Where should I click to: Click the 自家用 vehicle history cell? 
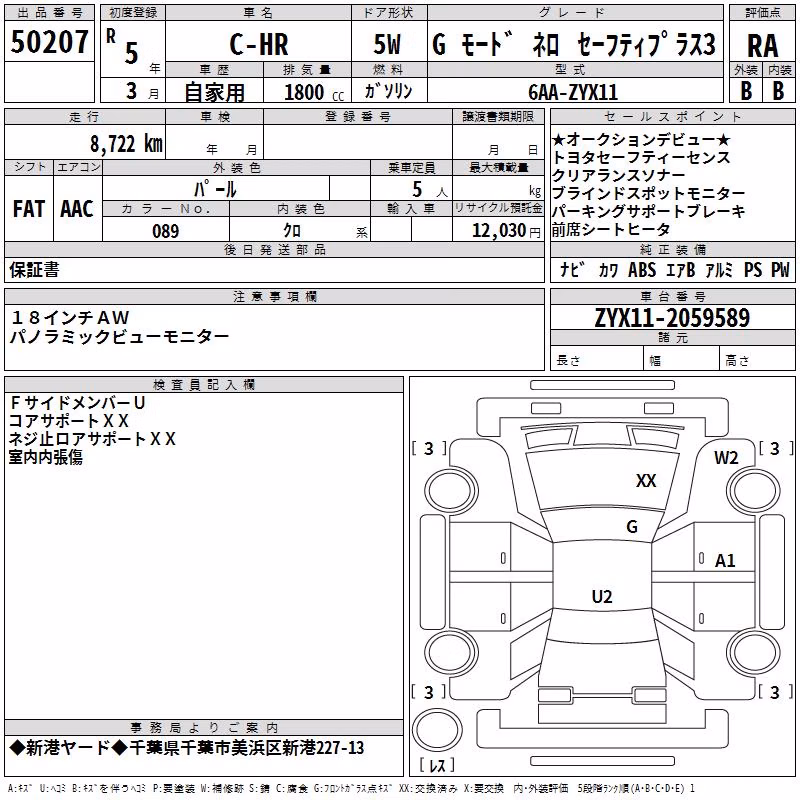[x=214, y=92]
